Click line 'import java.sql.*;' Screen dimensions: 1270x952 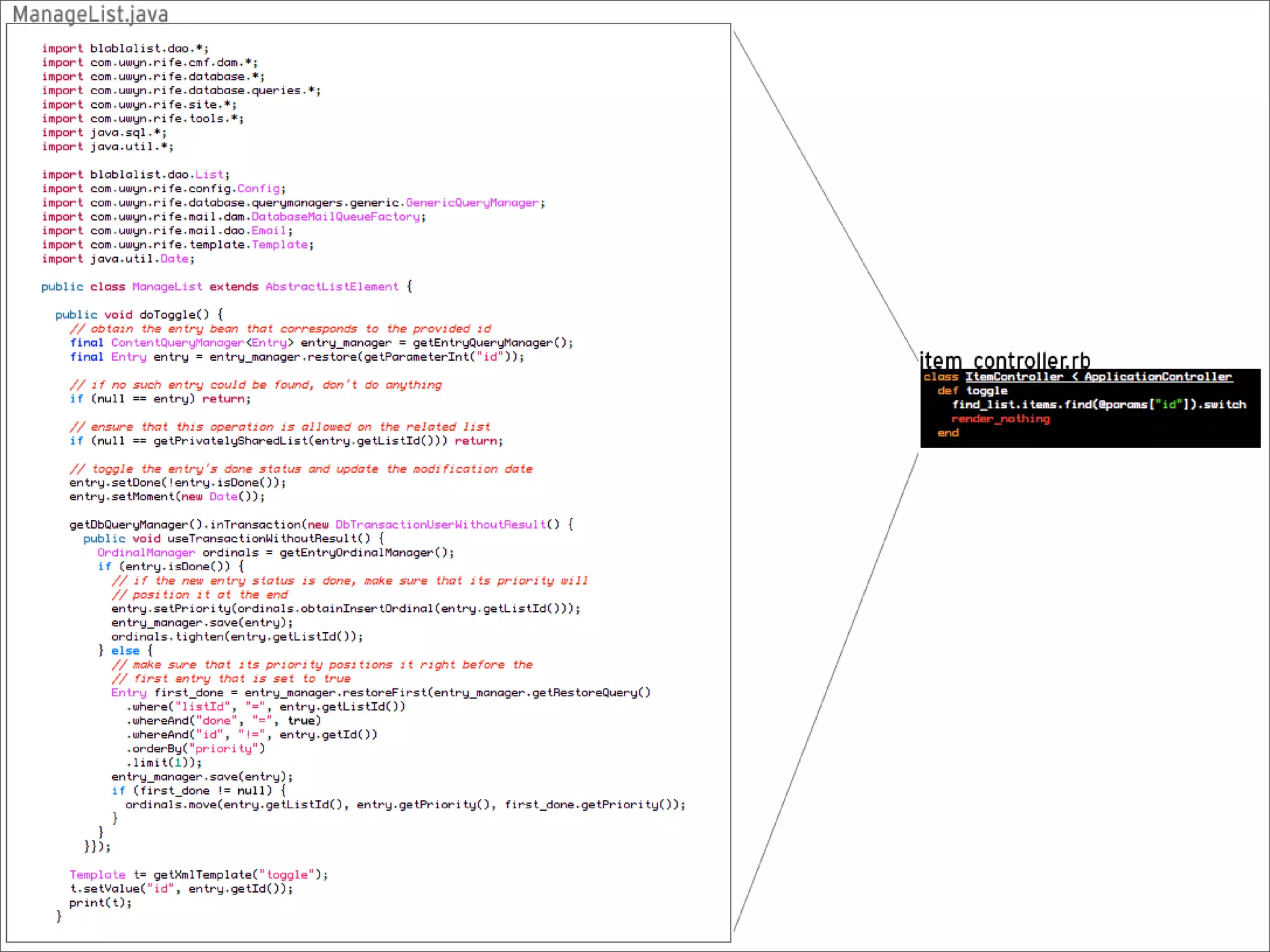[104, 133]
